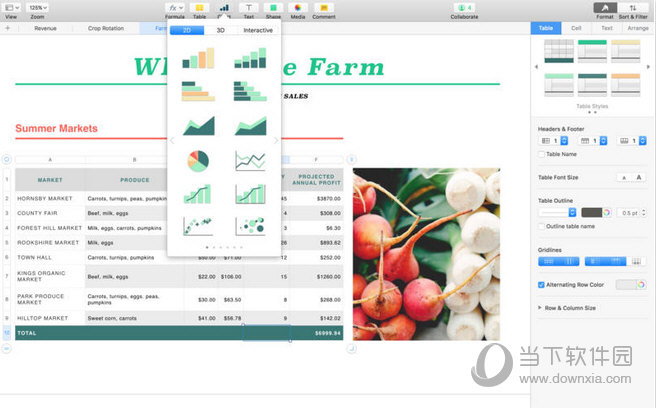The image size is (656, 408).
Task: Open the Cell inspector tab
Action: coord(576,28)
